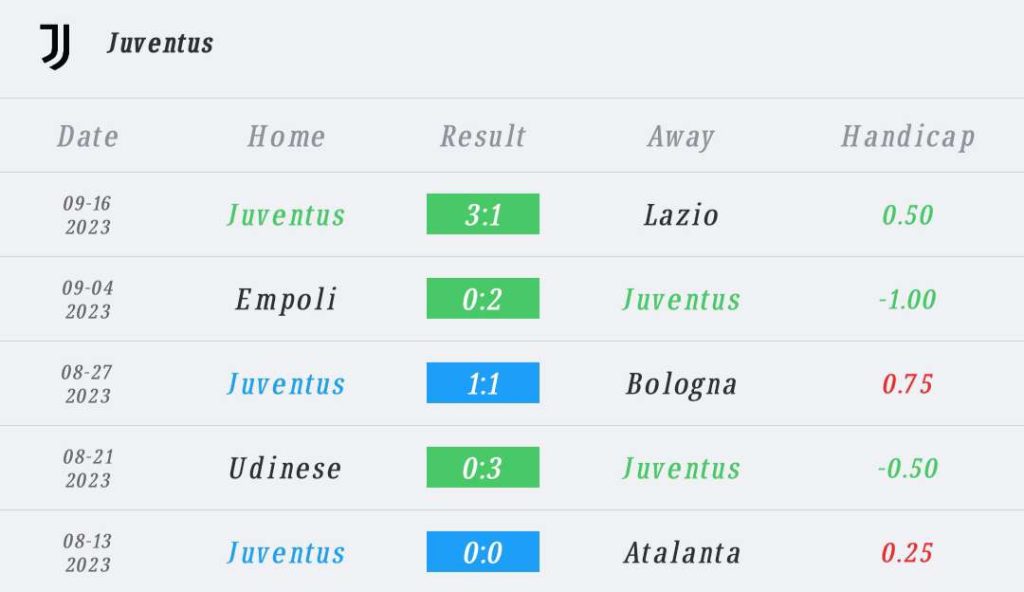This screenshot has height=592, width=1024.
Task: Open the 0:0 Atalanta result badge
Action: pos(483,552)
